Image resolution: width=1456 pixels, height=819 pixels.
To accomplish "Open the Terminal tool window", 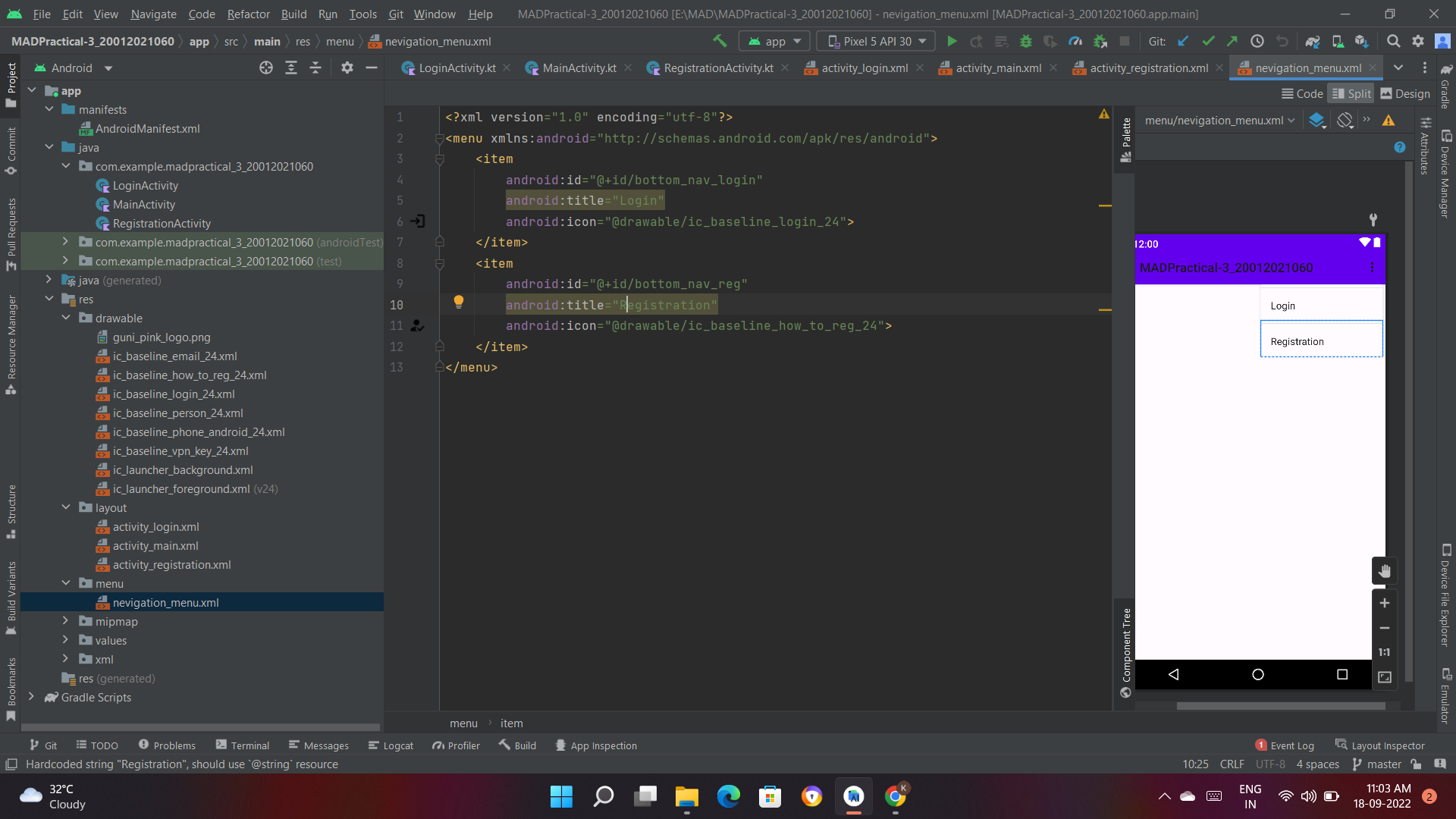I will pos(243,745).
